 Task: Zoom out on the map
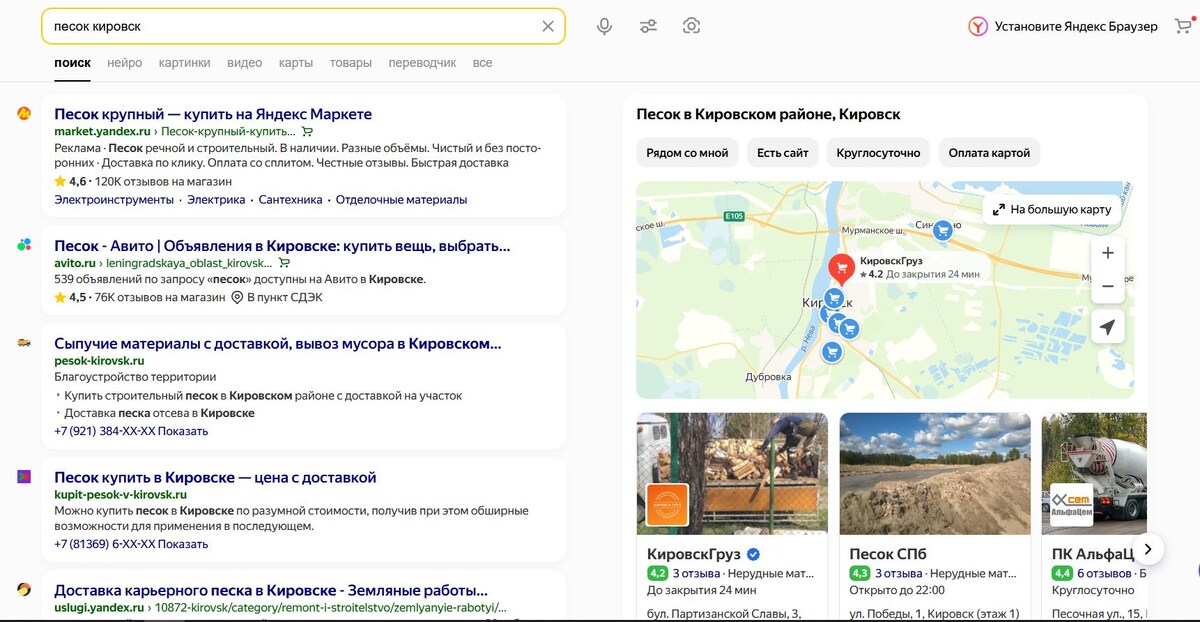point(1108,287)
